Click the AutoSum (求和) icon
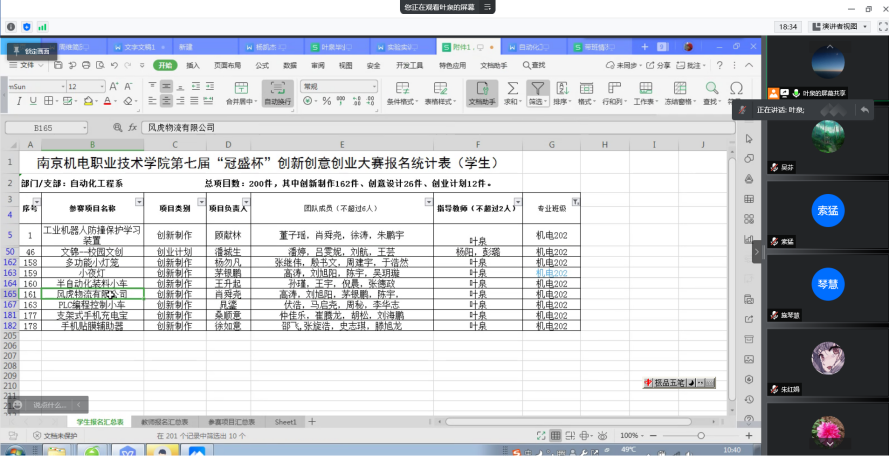 tap(512, 88)
